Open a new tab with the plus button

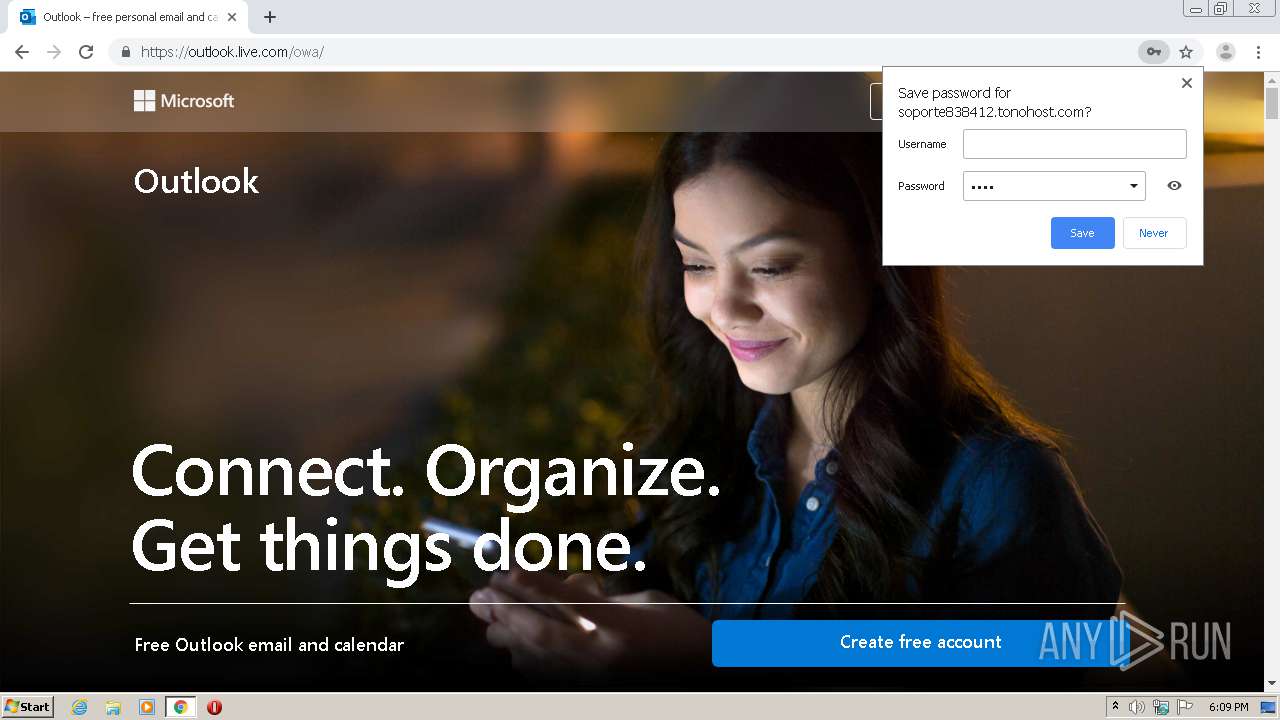pos(270,17)
